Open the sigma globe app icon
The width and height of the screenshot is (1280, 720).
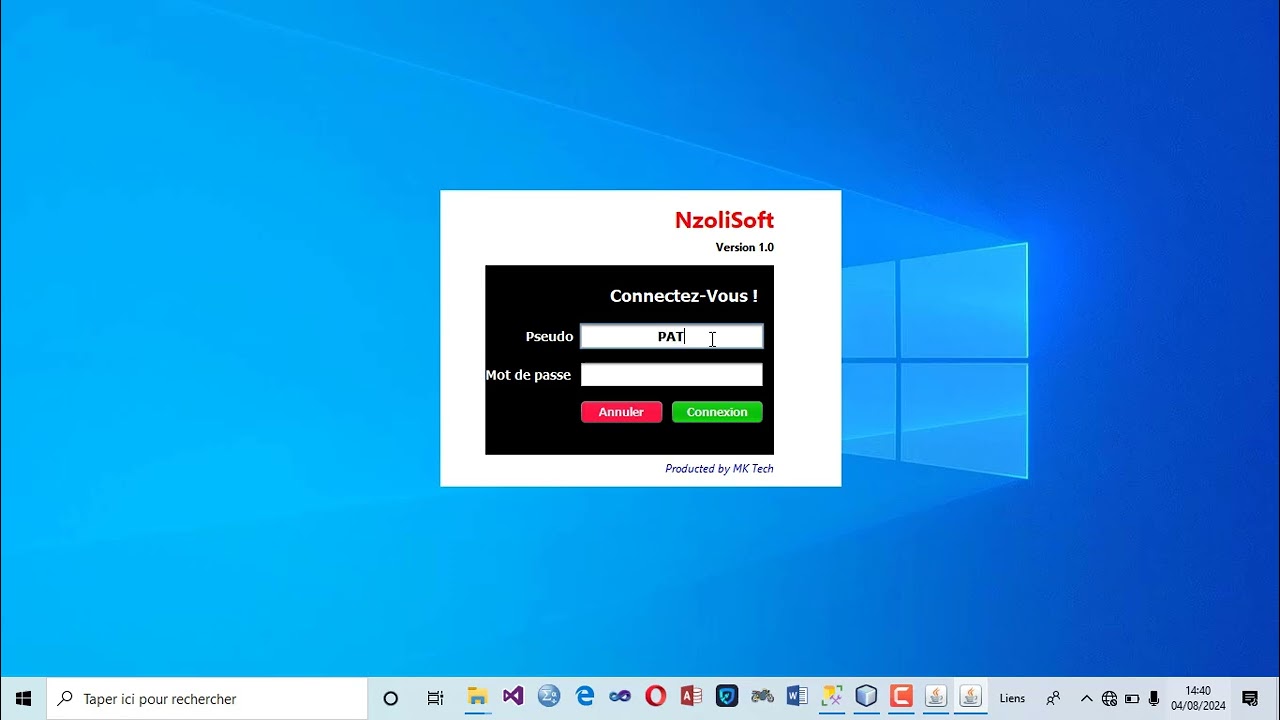click(549, 696)
